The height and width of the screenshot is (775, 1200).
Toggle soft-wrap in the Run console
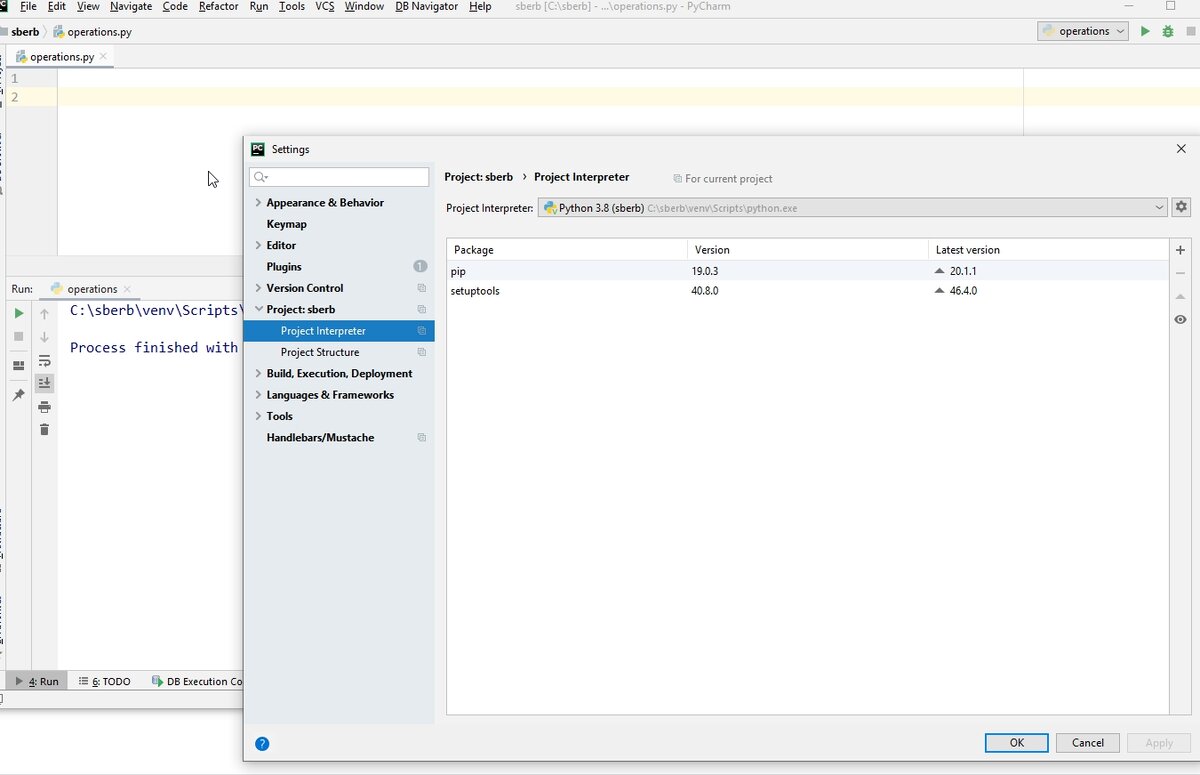[44, 361]
